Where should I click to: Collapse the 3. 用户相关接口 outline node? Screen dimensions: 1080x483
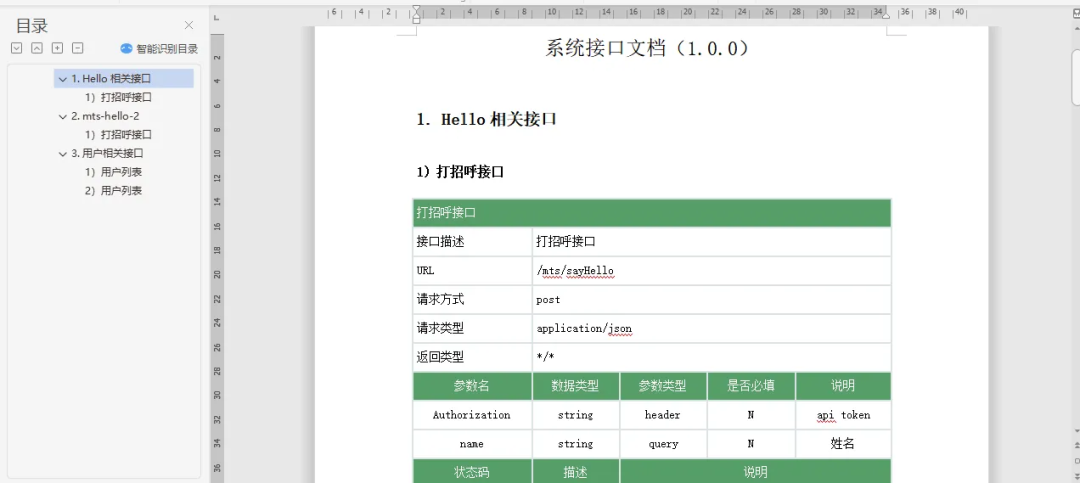point(63,154)
